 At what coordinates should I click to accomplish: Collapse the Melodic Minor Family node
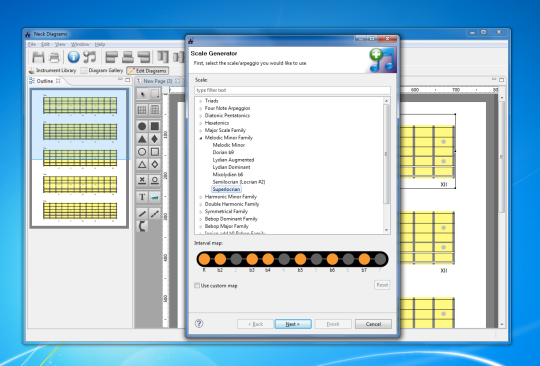pyautogui.click(x=200, y=138)
